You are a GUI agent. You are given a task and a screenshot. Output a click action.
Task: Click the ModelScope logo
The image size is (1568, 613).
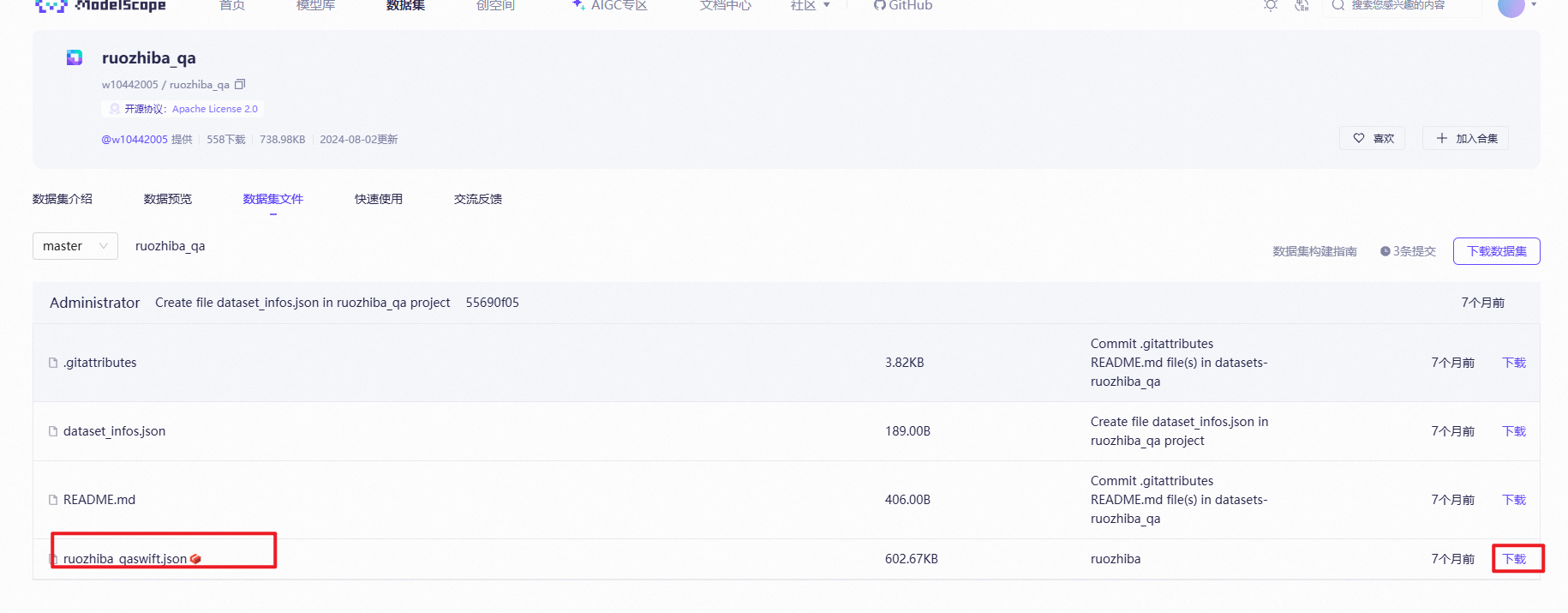pos(100,5)
